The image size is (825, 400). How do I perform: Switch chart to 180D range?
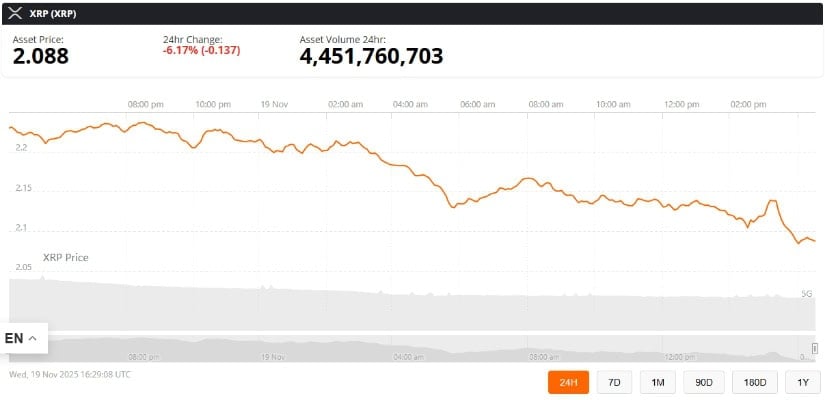coord(755,381)
